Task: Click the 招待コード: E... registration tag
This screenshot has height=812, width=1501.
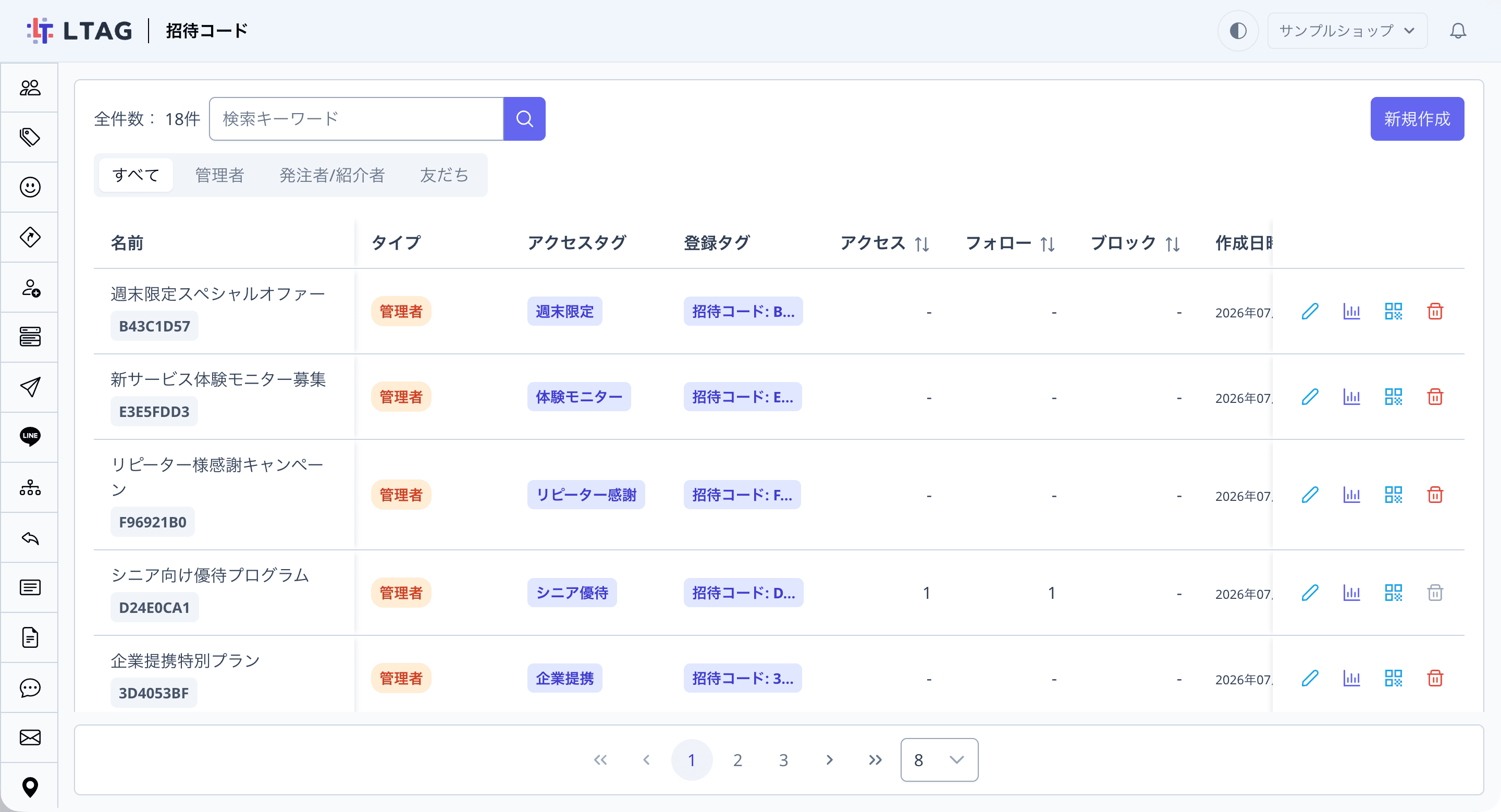Action: [x=742, y=397]
